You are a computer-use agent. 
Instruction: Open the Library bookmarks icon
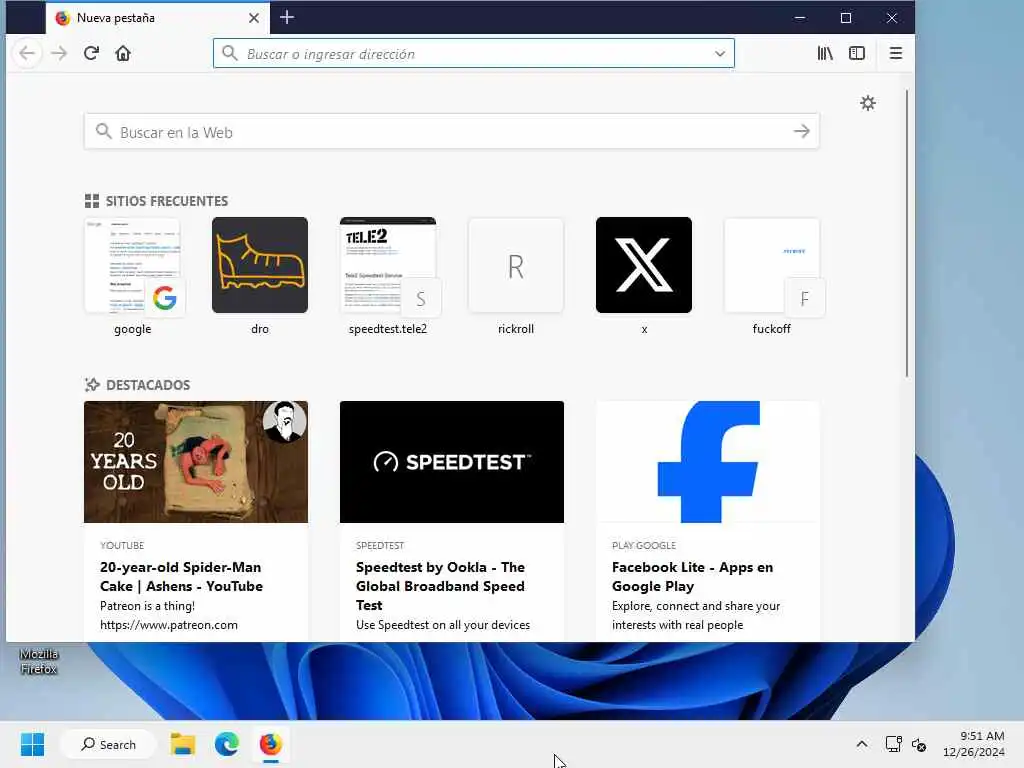825,54
